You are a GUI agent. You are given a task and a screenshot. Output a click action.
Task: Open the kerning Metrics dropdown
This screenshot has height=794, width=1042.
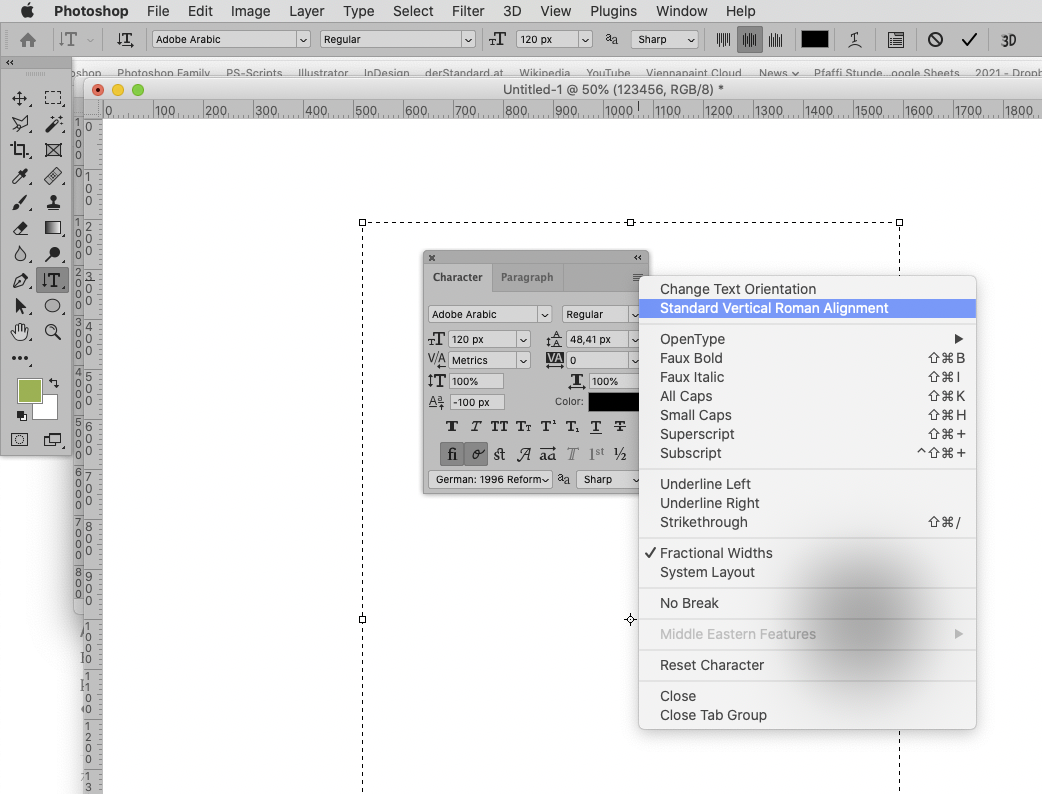tap(489, 359)
